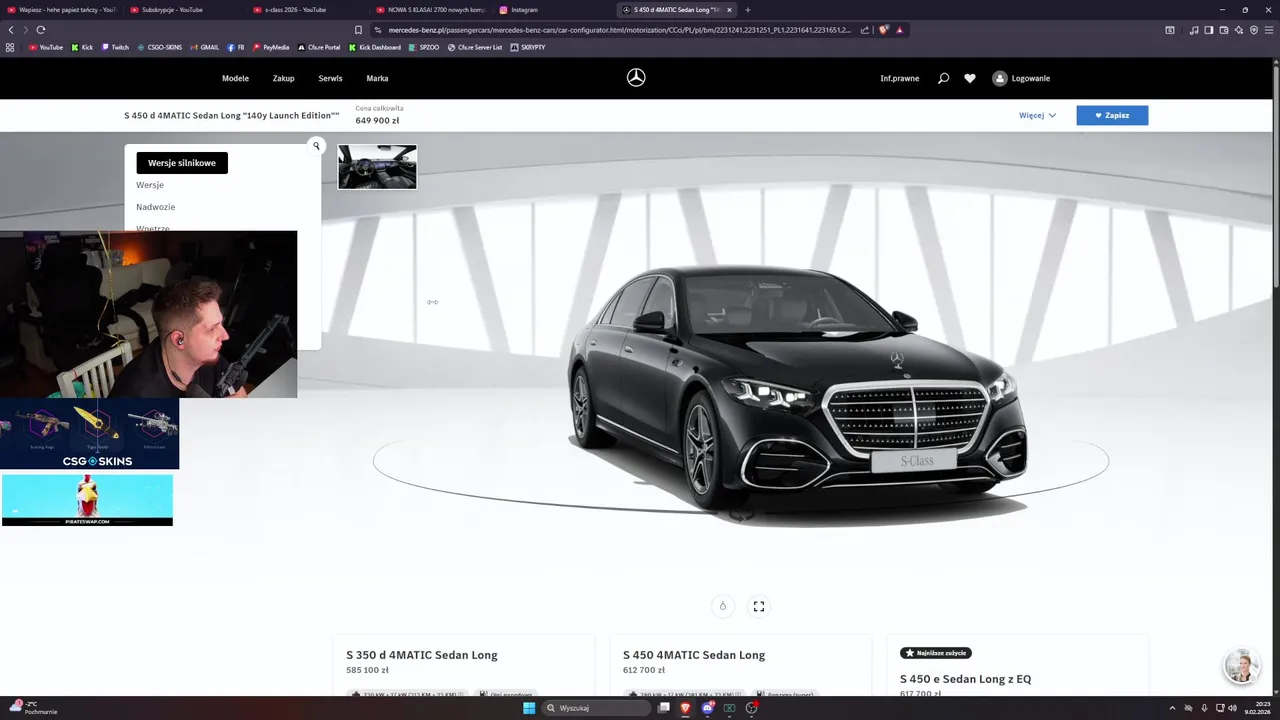This screenshot has width=1280, height=720.
Task: Show hidden system tray icons chevron
Action: (x=1172, y=708)
